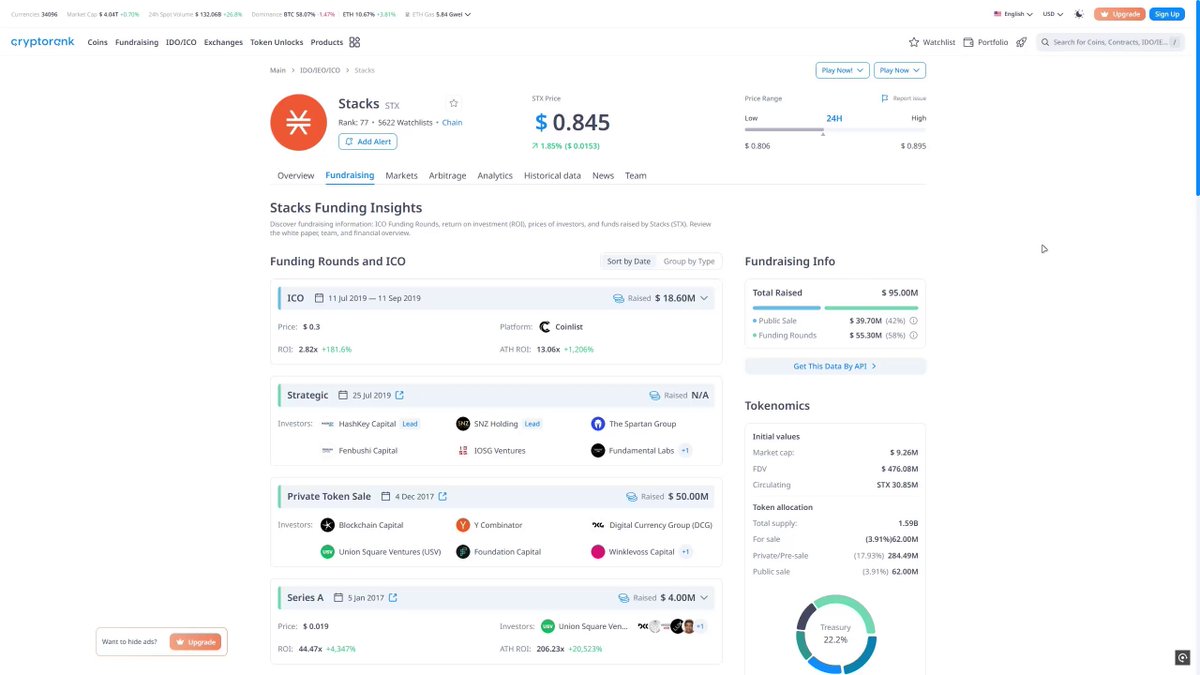Open Private Token Sale external link icon
This screenshot has height=675, width=1200.
[x=443, y=496]
